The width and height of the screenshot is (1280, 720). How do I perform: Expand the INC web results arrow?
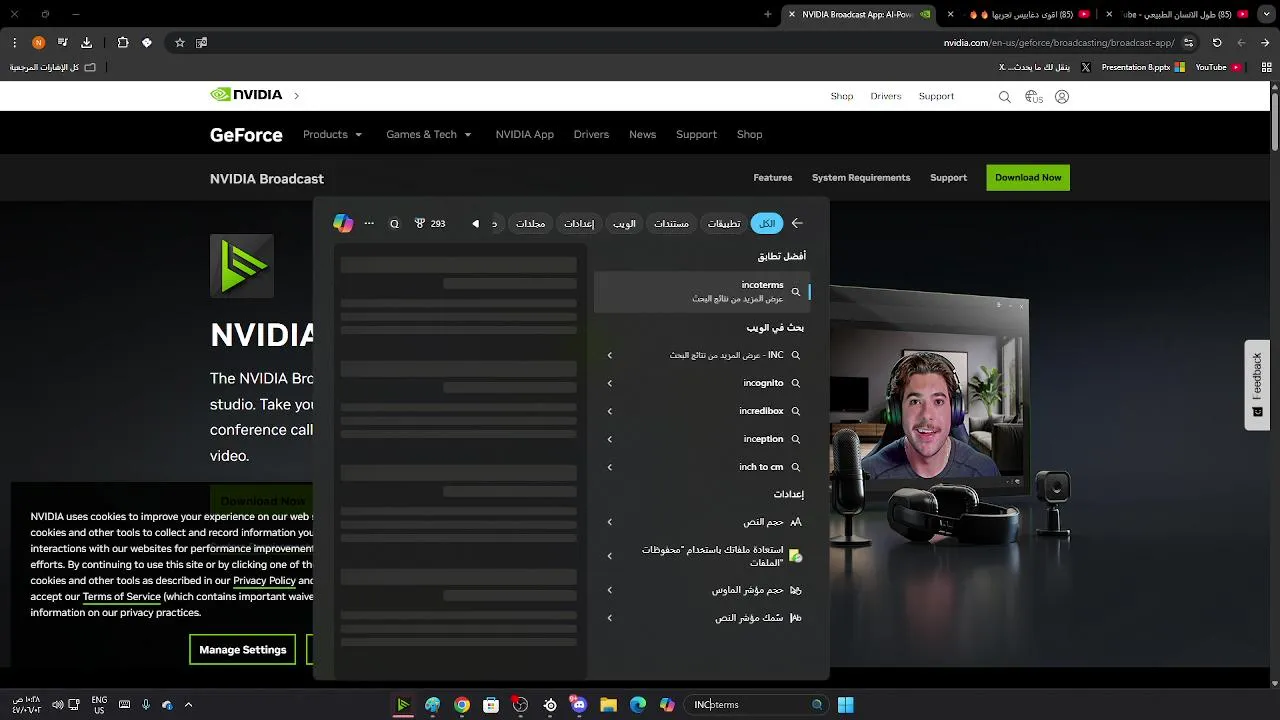click(610, 355)
